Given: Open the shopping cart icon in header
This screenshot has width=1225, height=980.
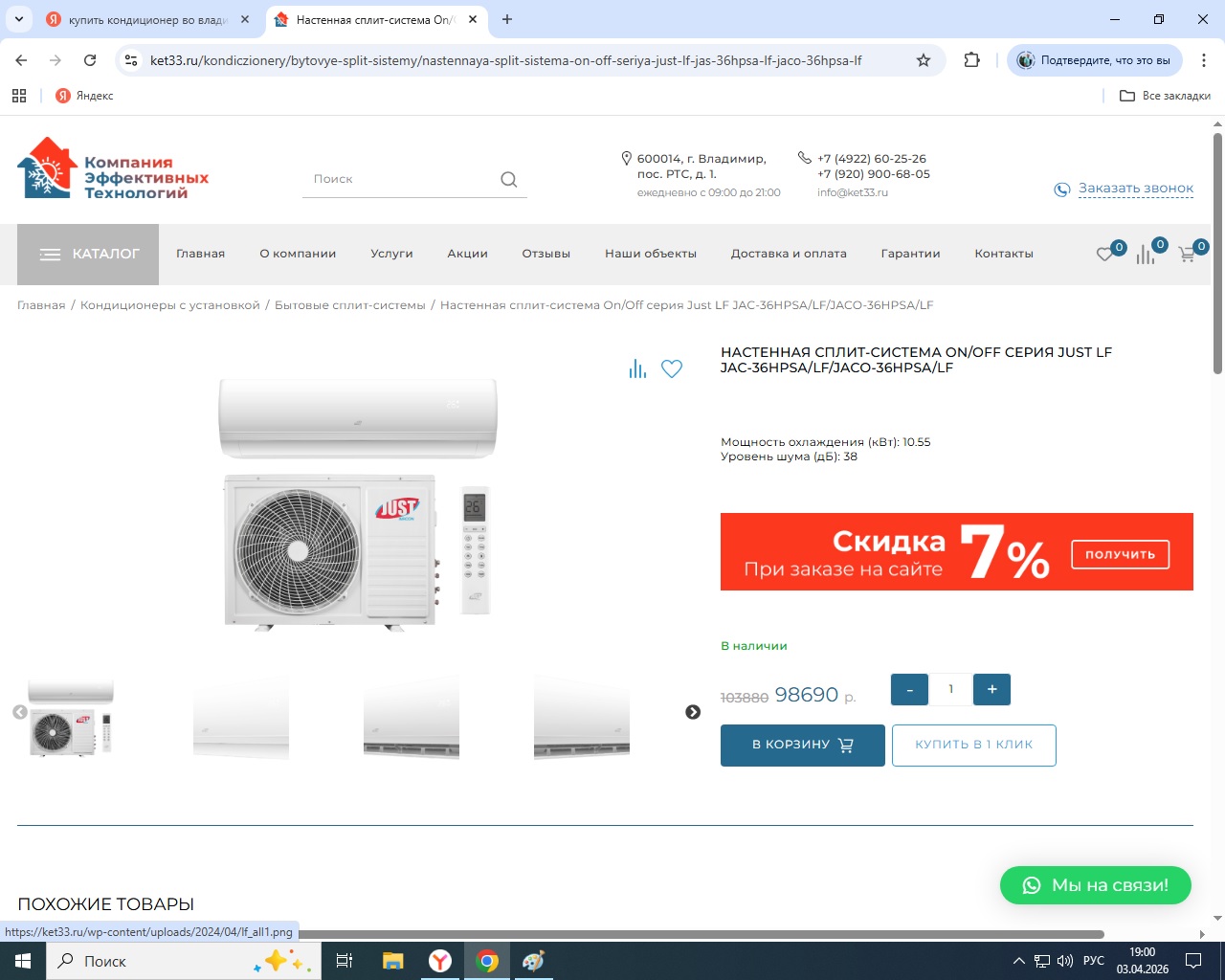Looking at the screenshot, I should (1188, 254).
